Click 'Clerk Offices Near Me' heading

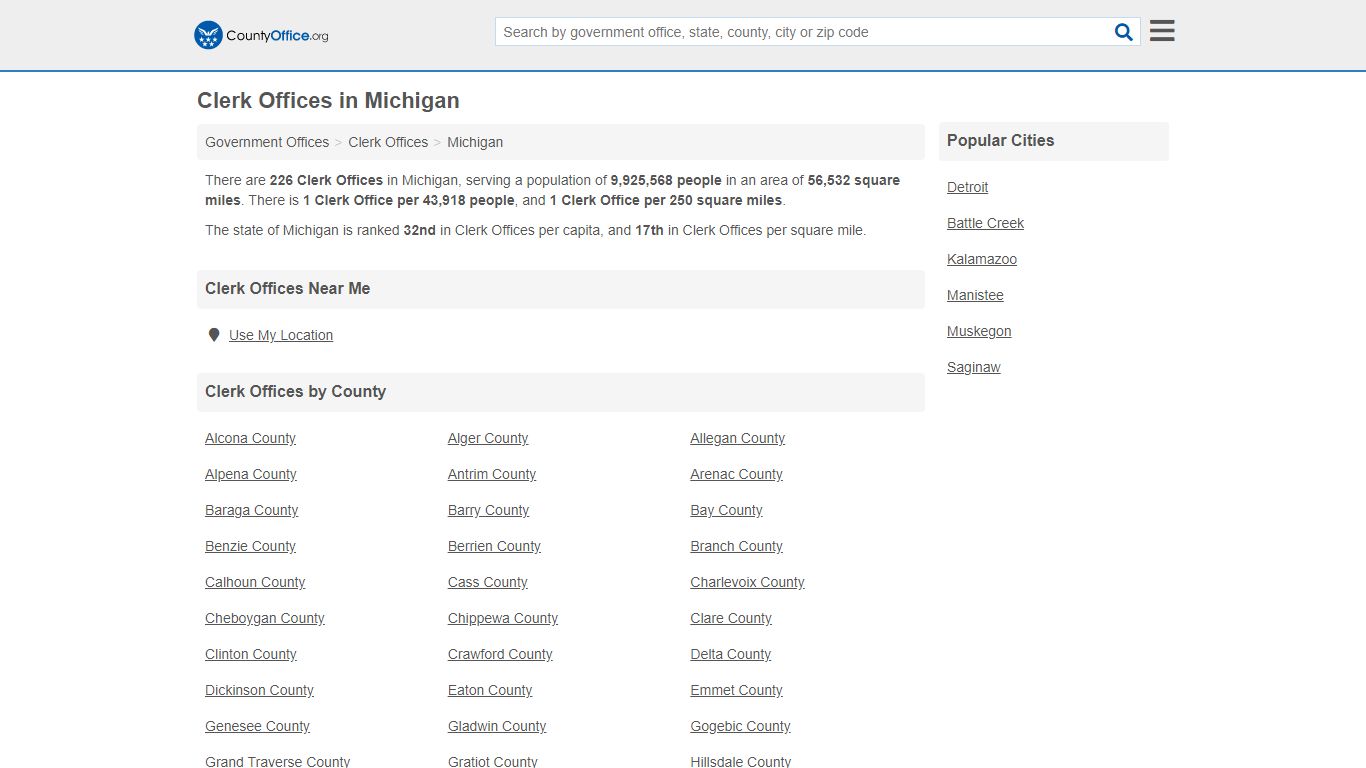tap(287, 289)
